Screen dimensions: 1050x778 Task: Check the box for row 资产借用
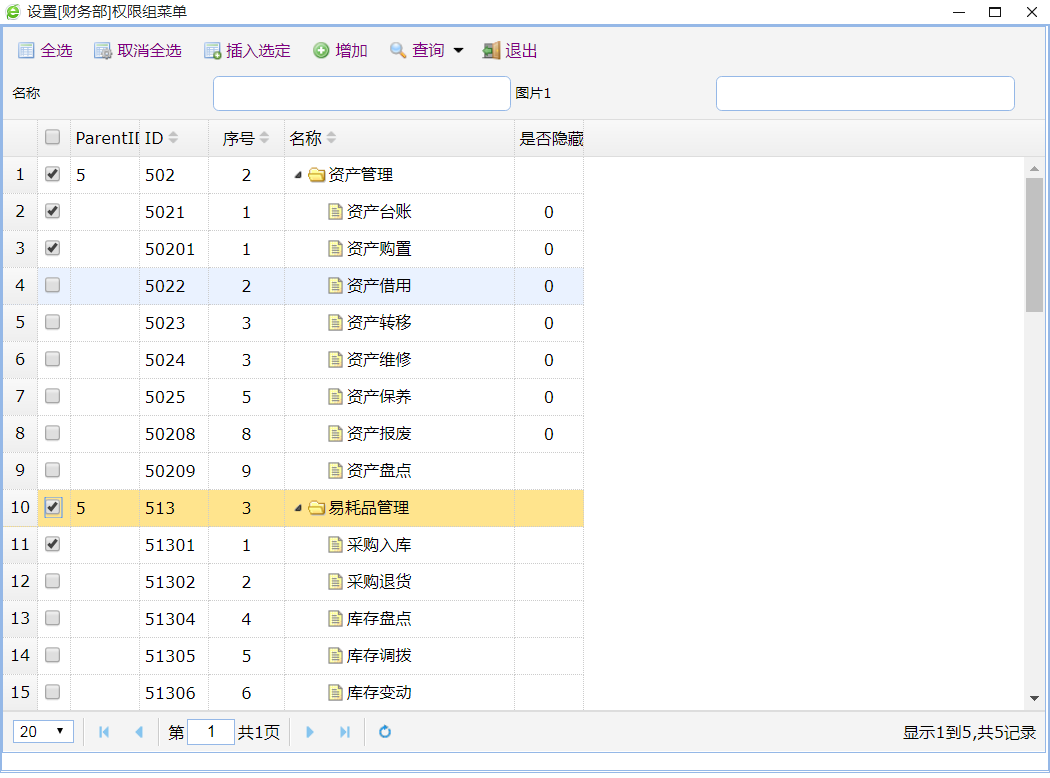pyautogui.click(x=53, y=285)
